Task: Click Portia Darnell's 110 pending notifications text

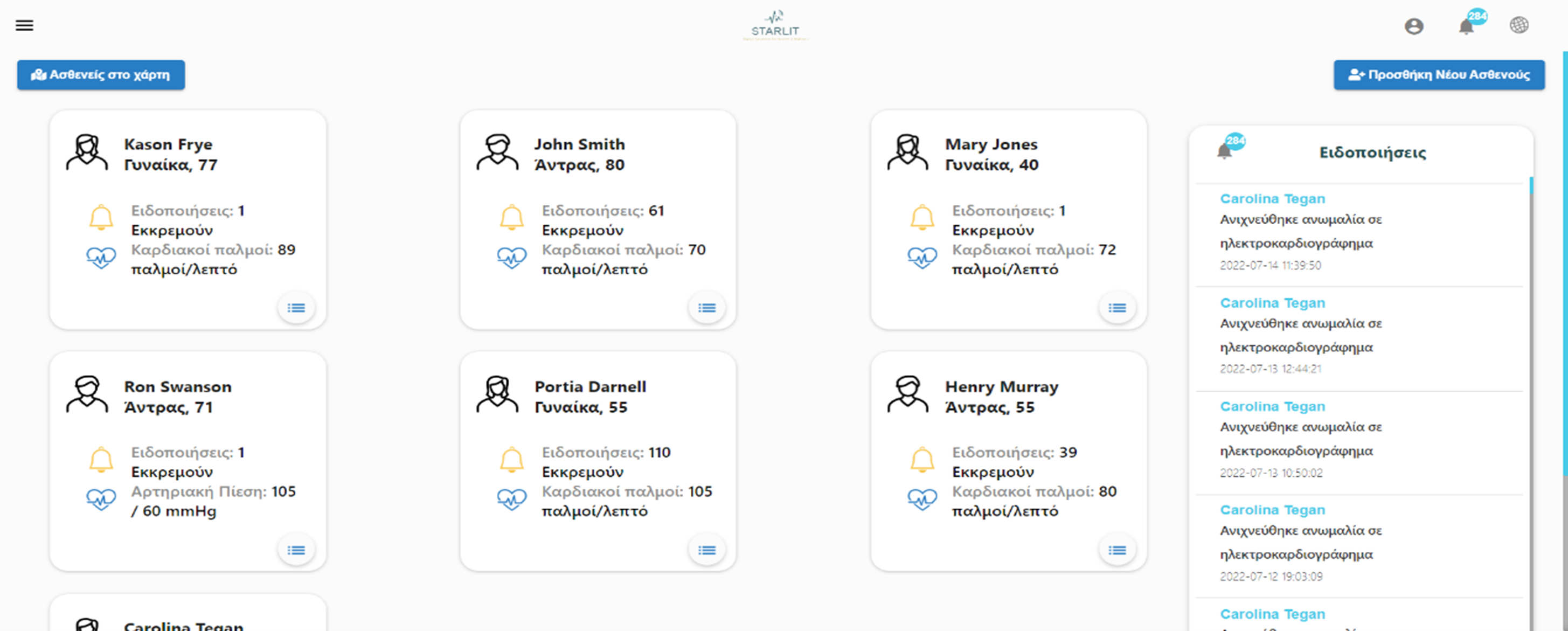Action: [606, 462]
